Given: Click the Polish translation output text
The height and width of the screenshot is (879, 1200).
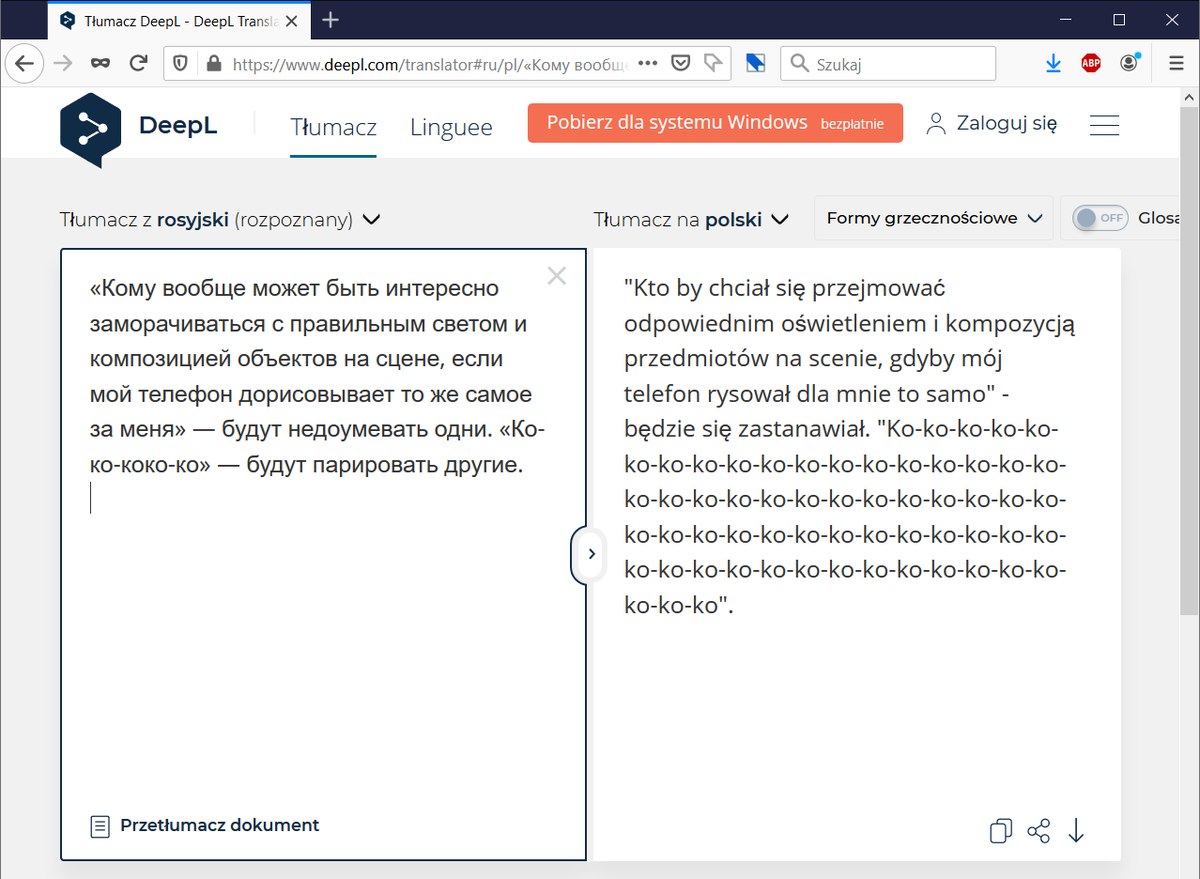Looking at the screenshot, I should pyautogui.click(x=848, y=447).
